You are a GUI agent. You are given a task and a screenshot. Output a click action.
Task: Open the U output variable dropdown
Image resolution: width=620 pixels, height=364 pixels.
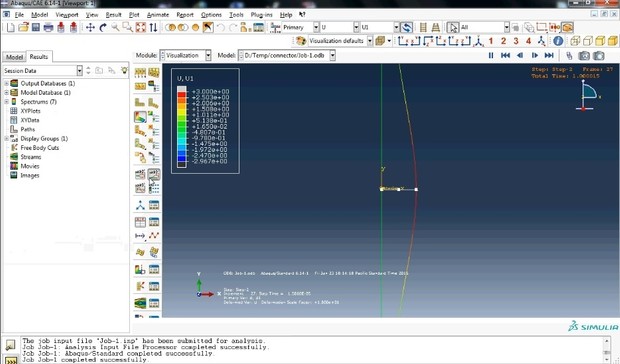click(x=356, y=27)
